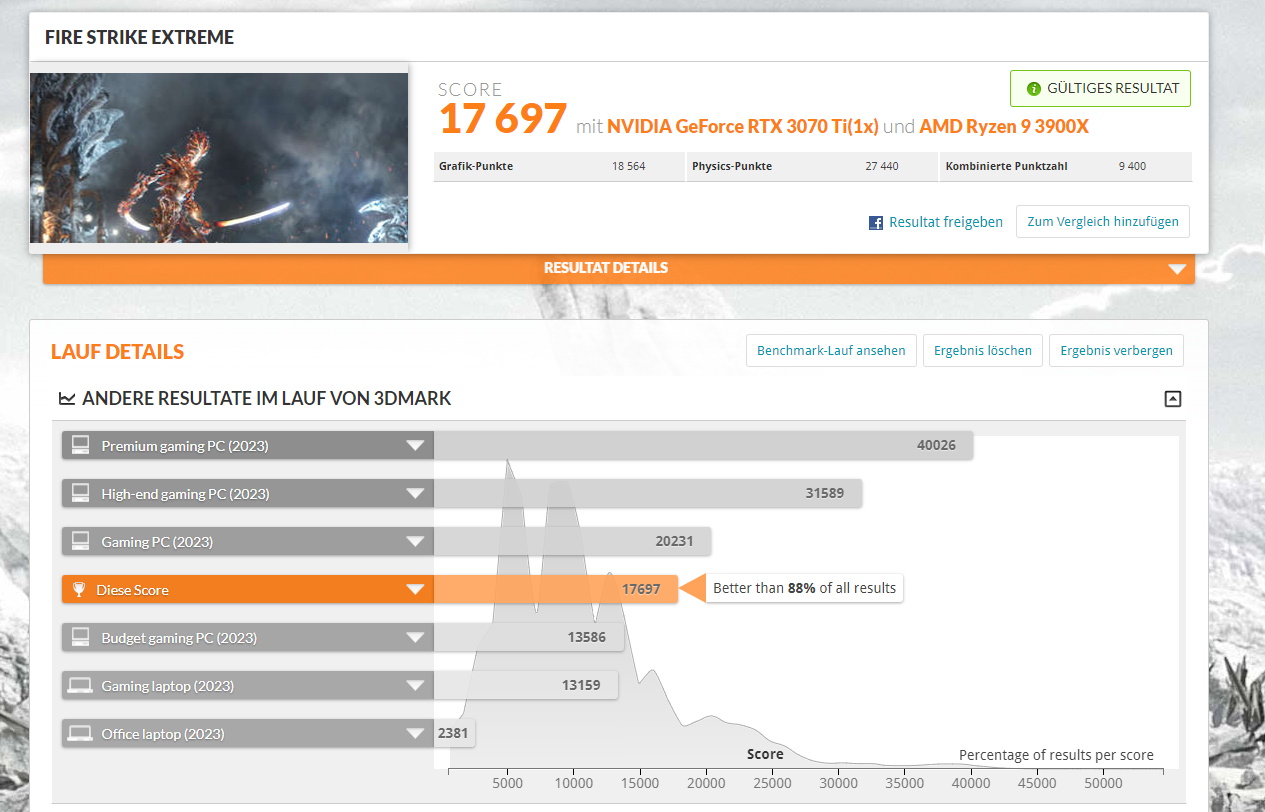Expand the Office laptop (2023) dropdown arrow
This screenshot has height=812, width=1265.
tap(415, 734)
